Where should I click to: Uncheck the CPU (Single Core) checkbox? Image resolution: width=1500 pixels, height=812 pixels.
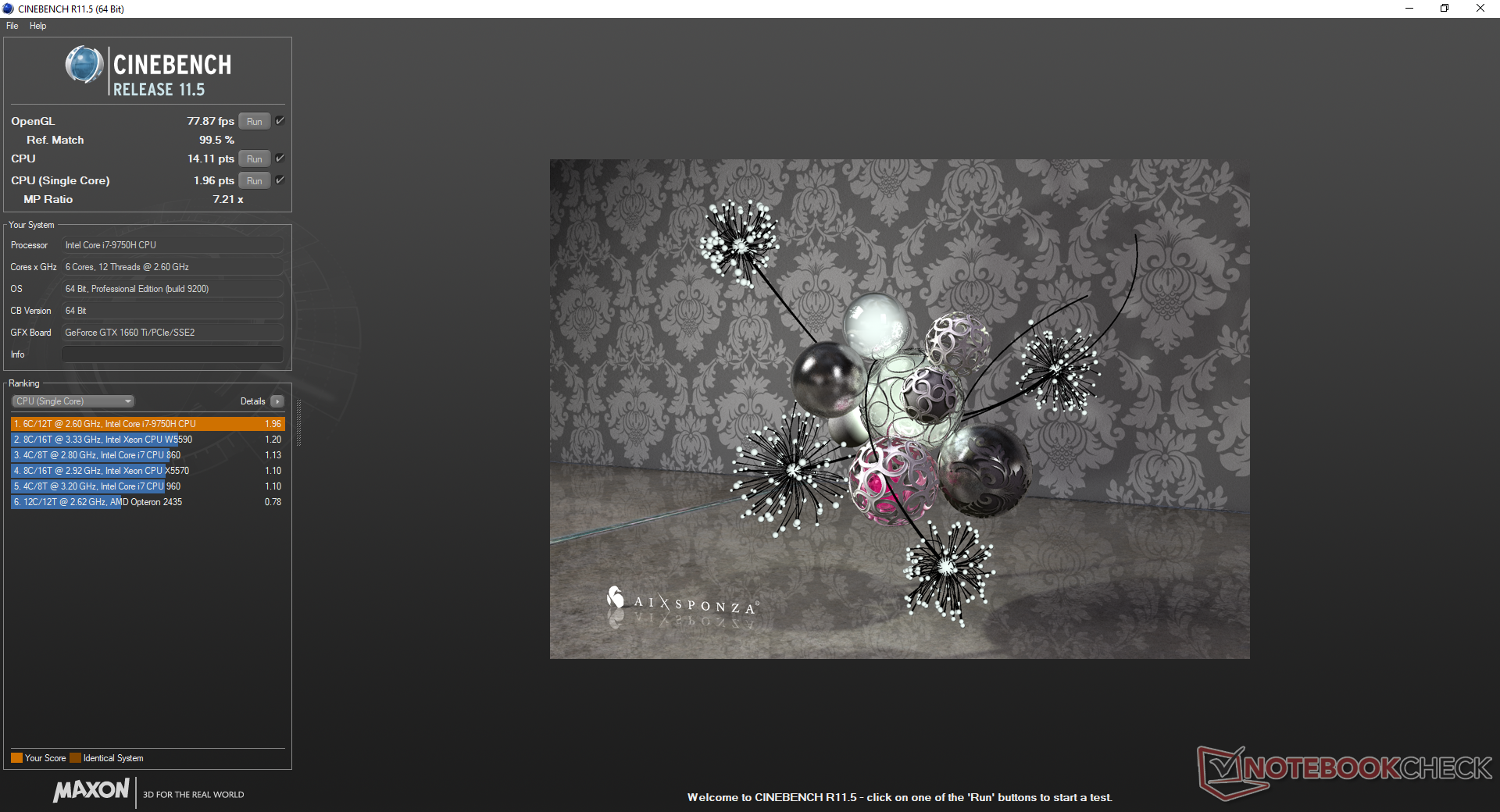[x=280, y=180]
